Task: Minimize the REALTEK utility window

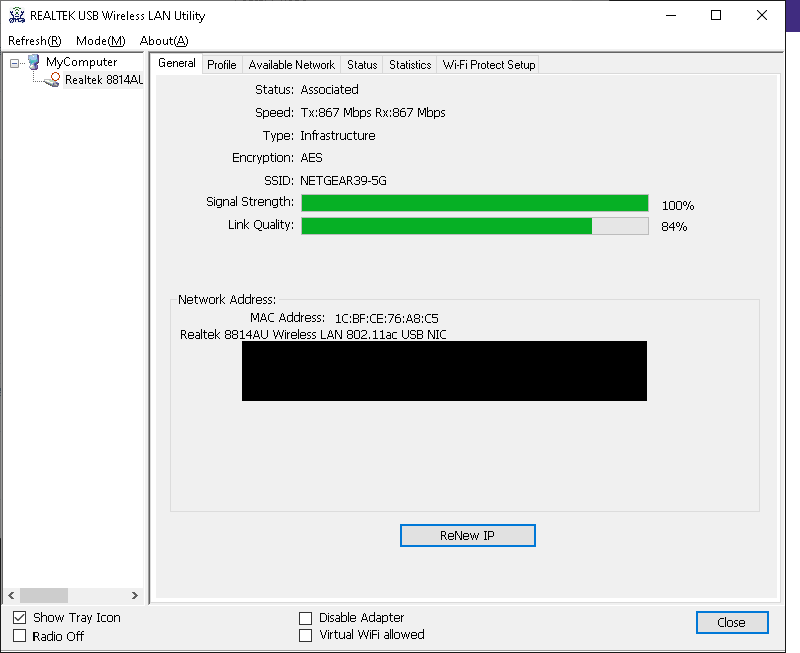Action: [671, 15]
